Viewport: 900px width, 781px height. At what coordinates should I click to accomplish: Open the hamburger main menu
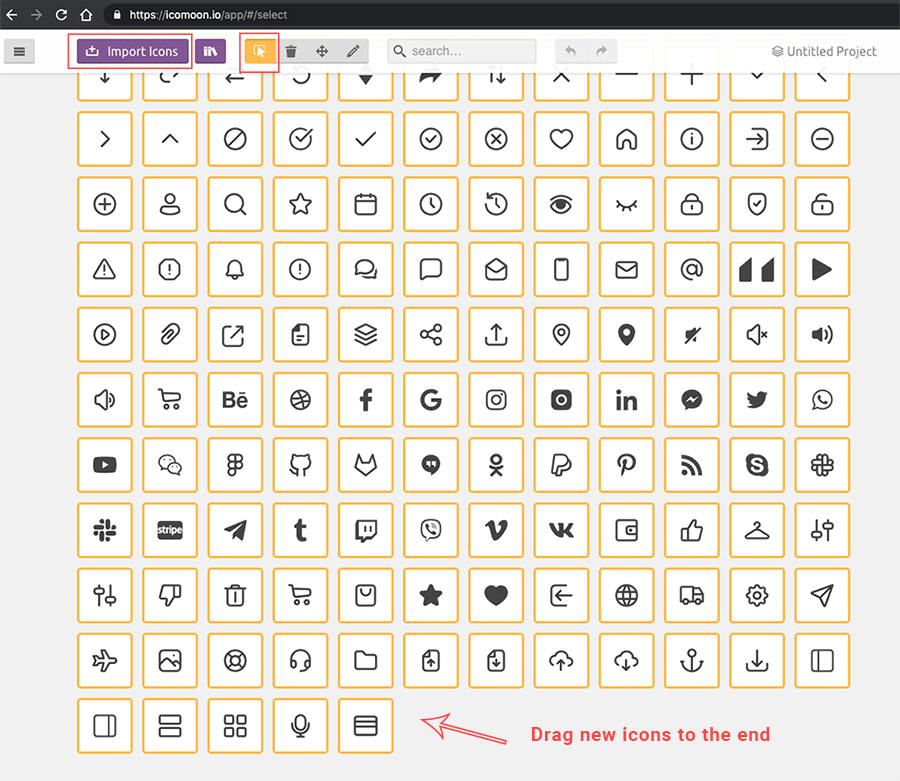(20, 51)
